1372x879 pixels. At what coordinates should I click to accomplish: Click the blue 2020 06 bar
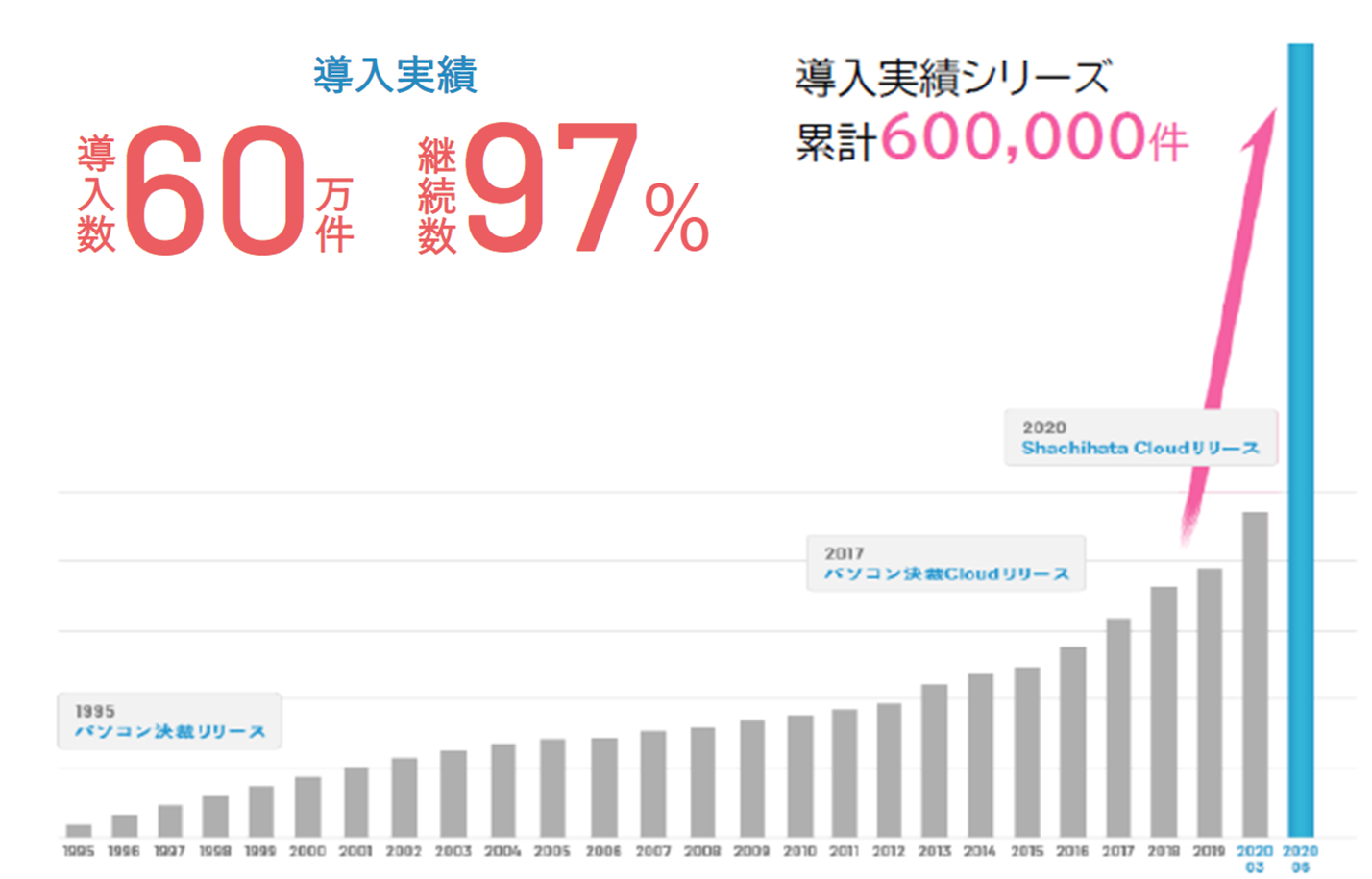[x=1300, y=442]
